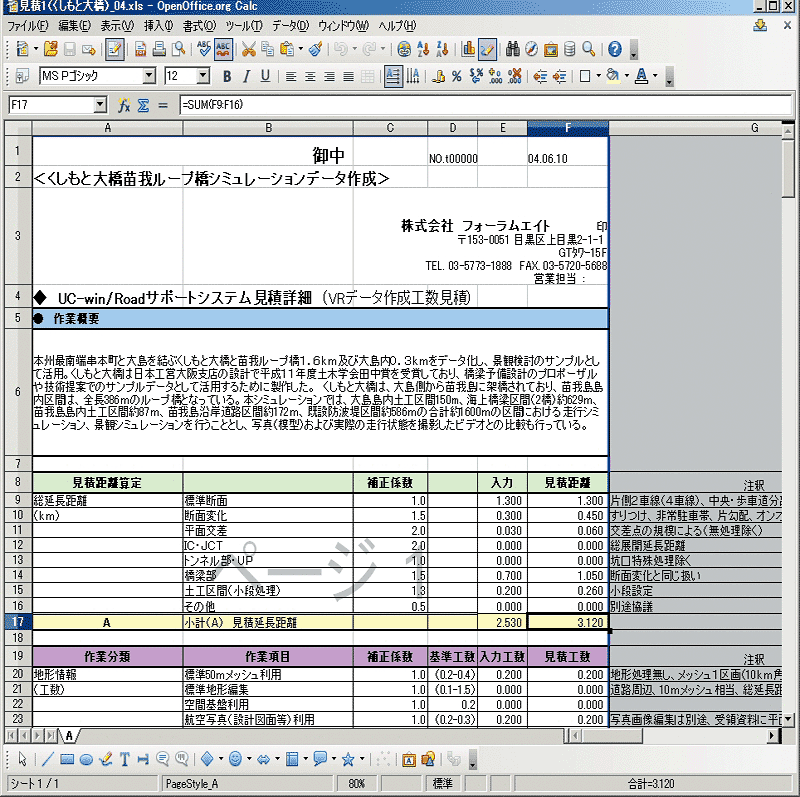
Task: Toggle Show Draw Functions icon
Action: pos(487,49)
